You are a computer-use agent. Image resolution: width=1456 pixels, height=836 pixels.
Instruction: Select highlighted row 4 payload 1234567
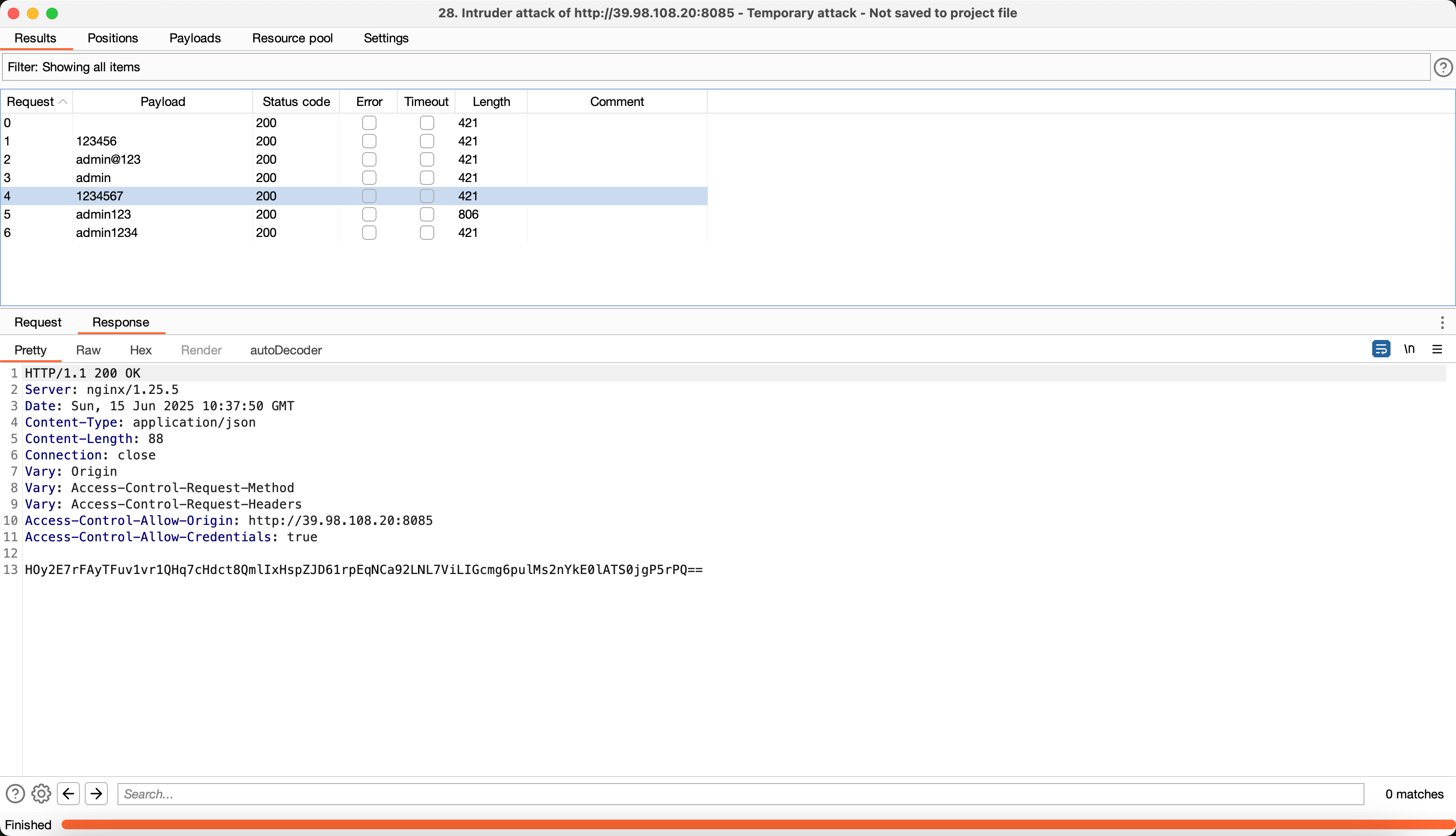click(354, 196)
